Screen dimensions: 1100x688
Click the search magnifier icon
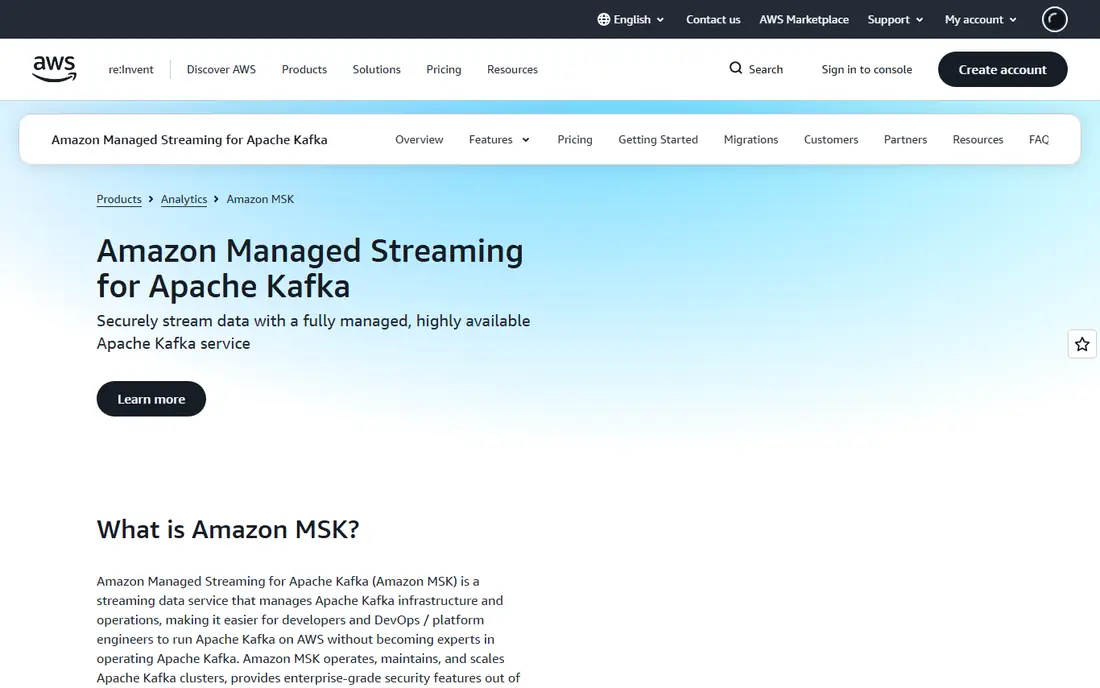pyautogui.click(x=735, y=68)
